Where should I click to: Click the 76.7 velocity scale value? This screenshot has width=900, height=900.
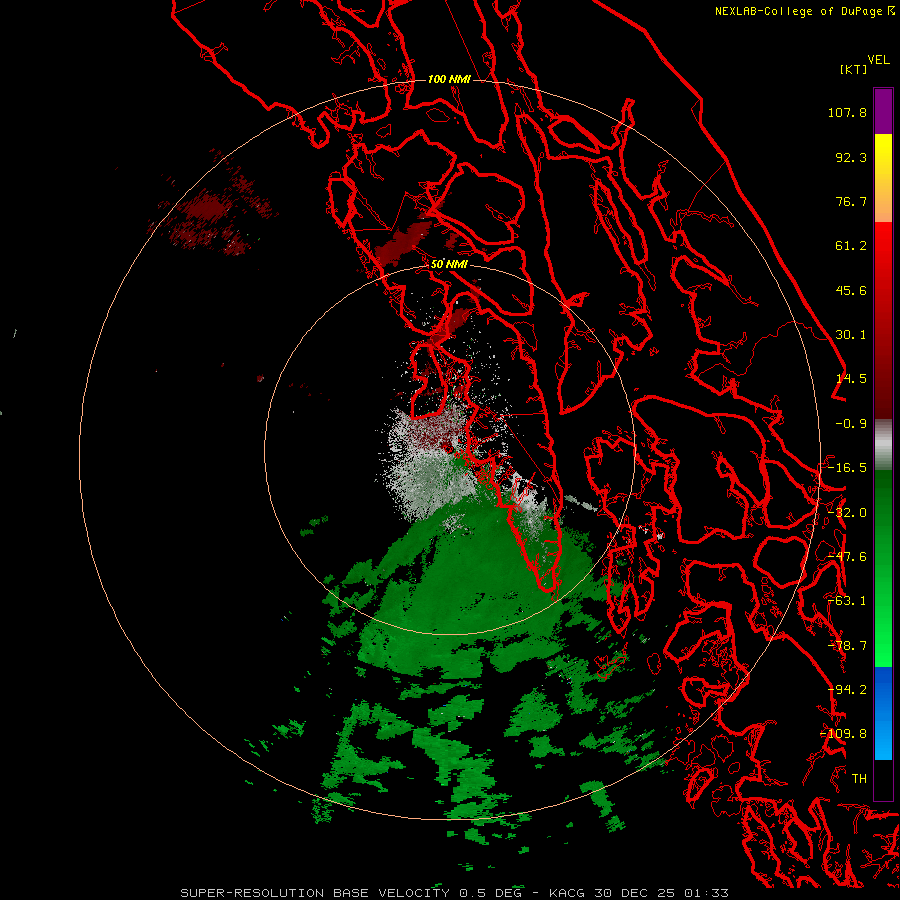pos(851,201)
